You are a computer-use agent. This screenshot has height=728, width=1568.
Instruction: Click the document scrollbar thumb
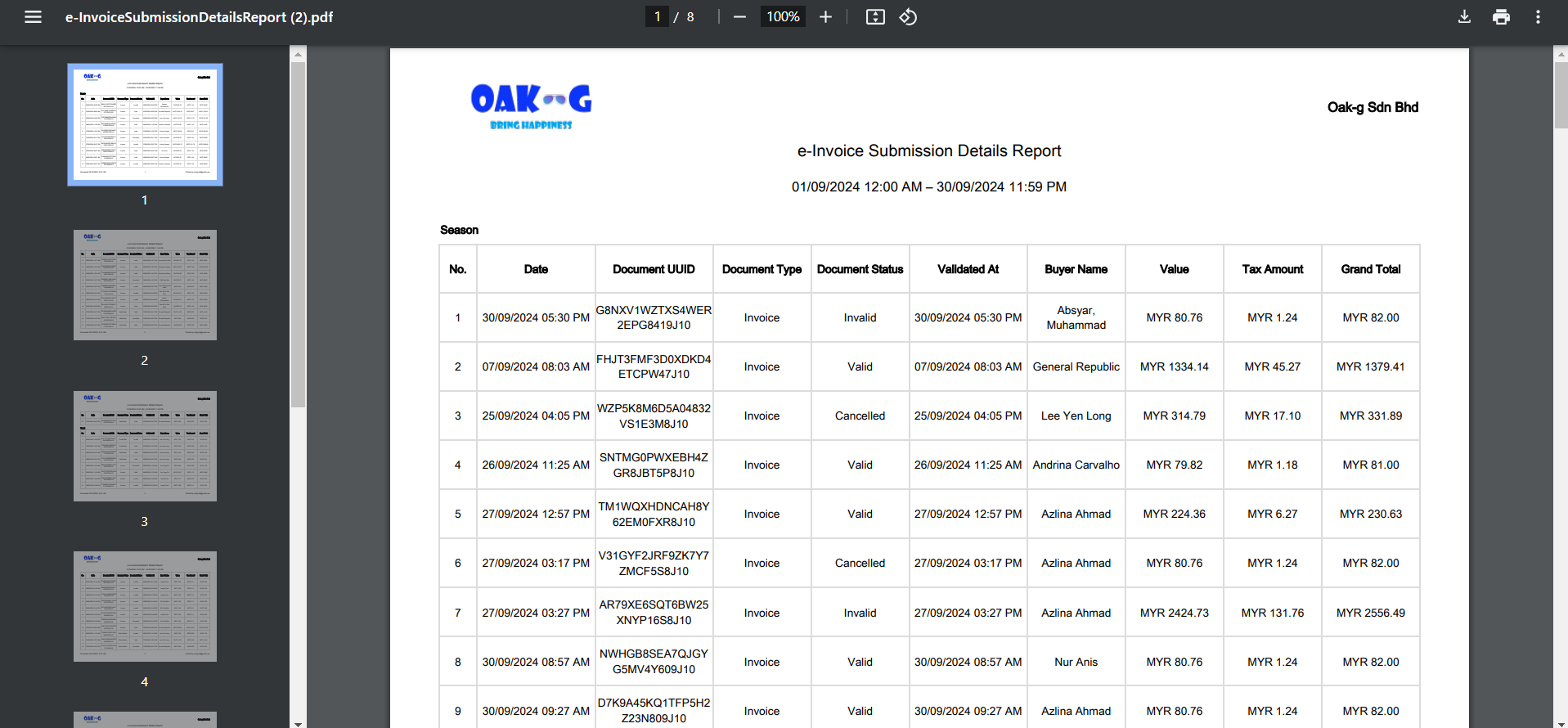(1561, 94)
